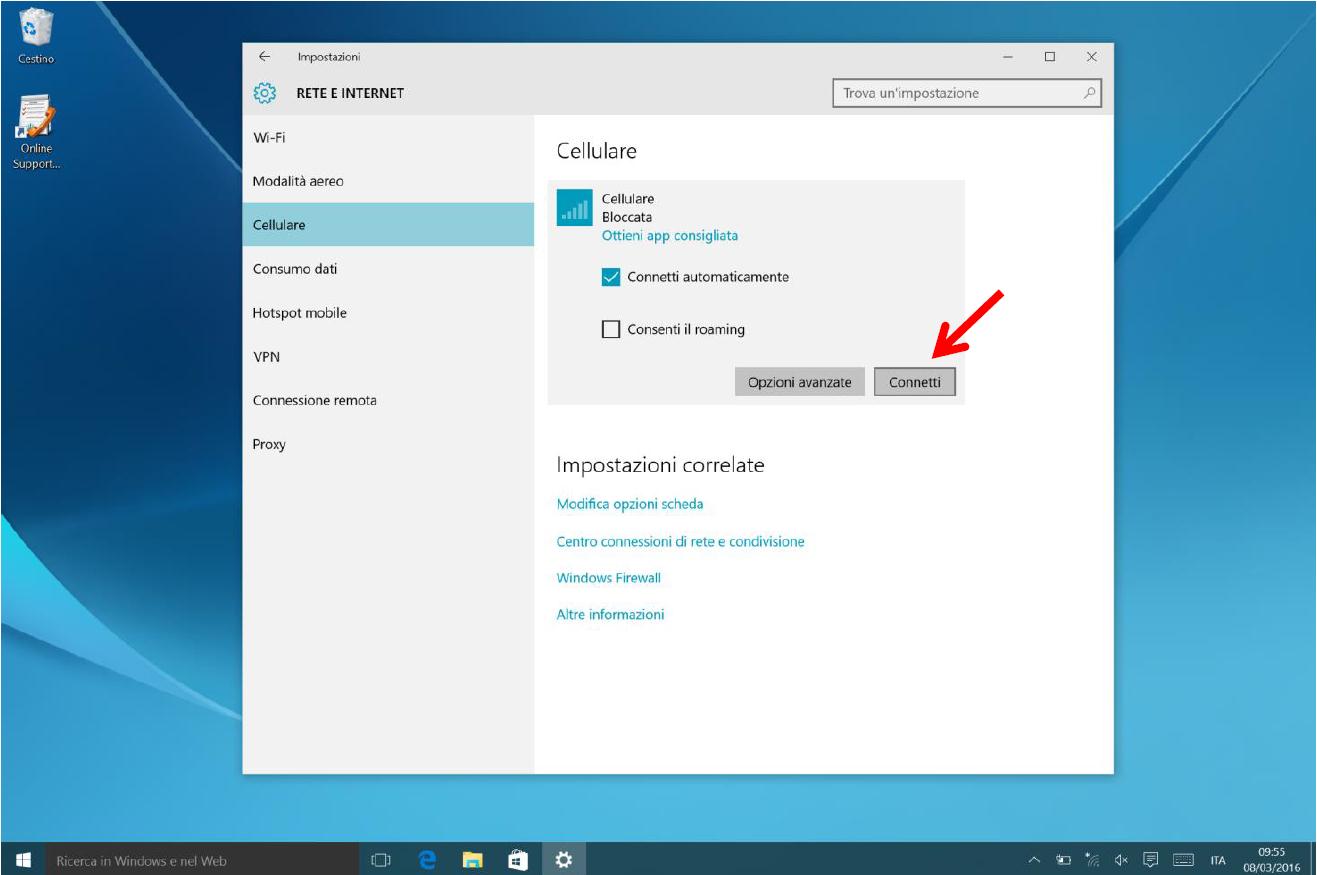Click the settings gear icon beside RETE E INTERNET
The image size is (1317, 875).
(x=264, y=93)
